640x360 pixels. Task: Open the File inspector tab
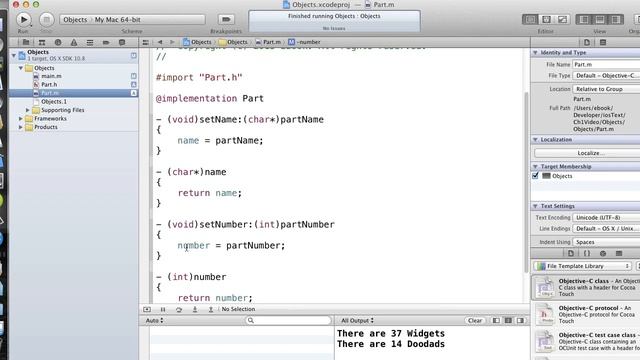click(587, 42)
